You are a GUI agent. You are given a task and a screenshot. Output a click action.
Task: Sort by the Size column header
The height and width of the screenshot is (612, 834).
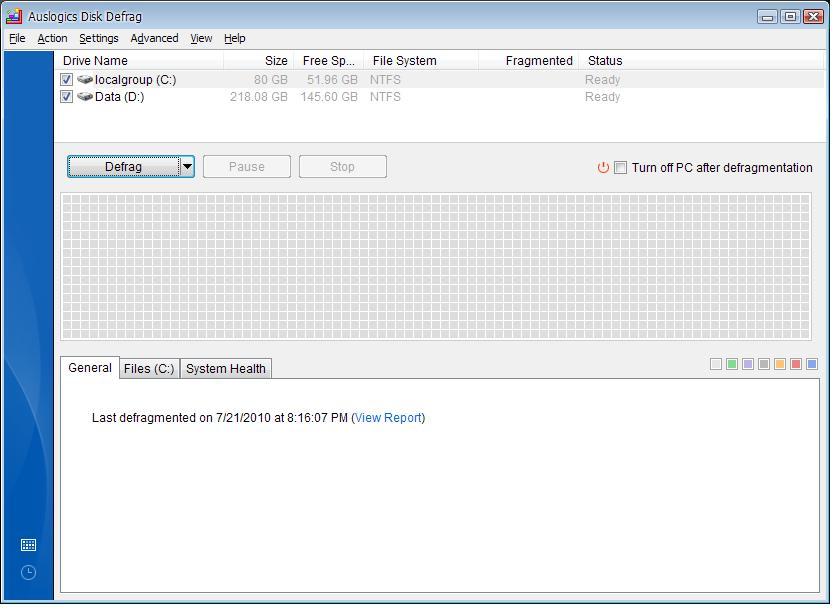tap(258, 61)
